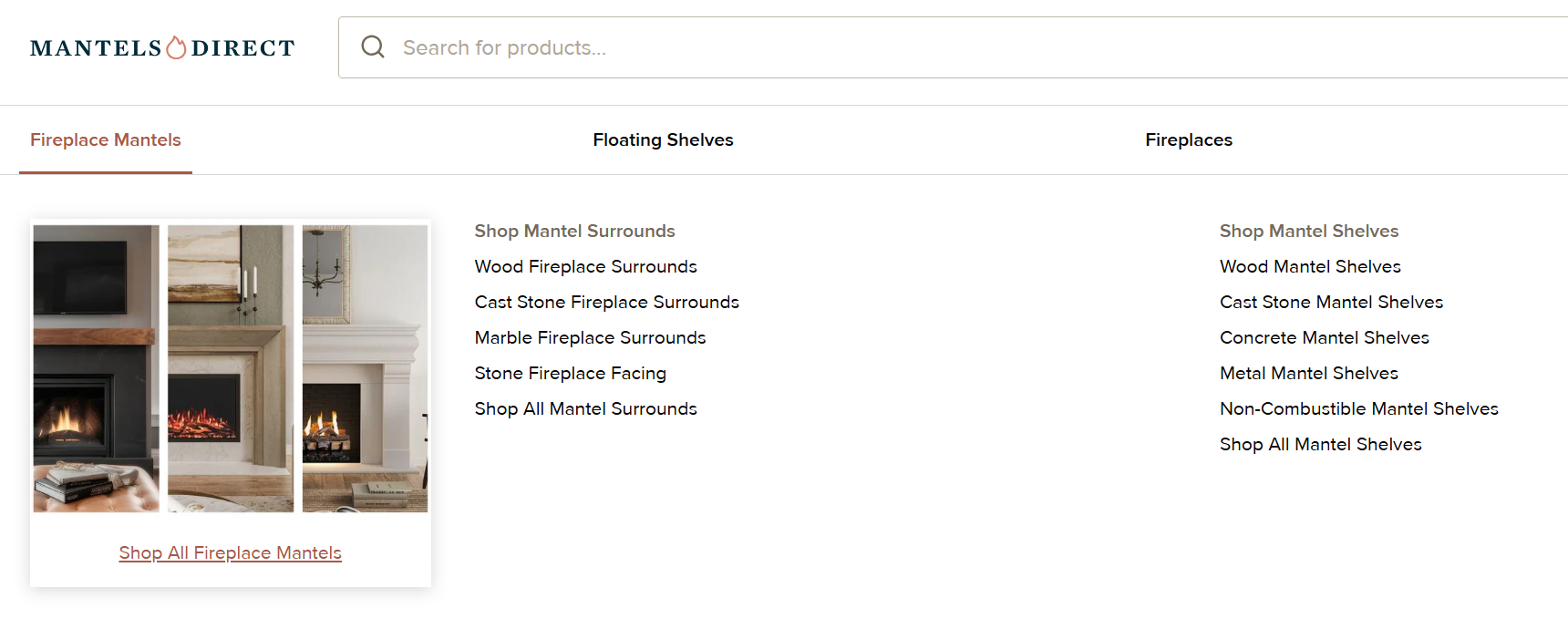This screenshot has width=1568, height=629.
Task: Open the Fireplaces menu
Action: pos(1188,140)
